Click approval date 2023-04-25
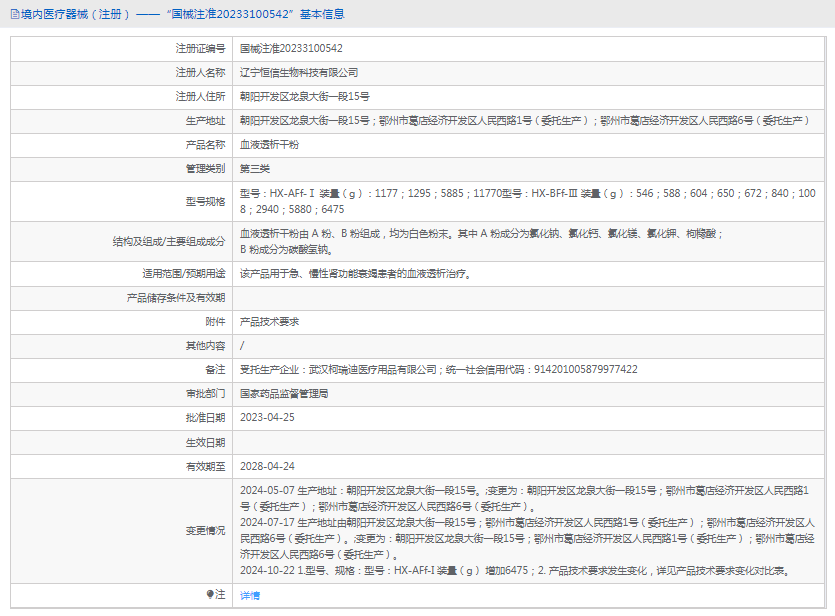Screen dimensions: 835x616 pos(267,417)
